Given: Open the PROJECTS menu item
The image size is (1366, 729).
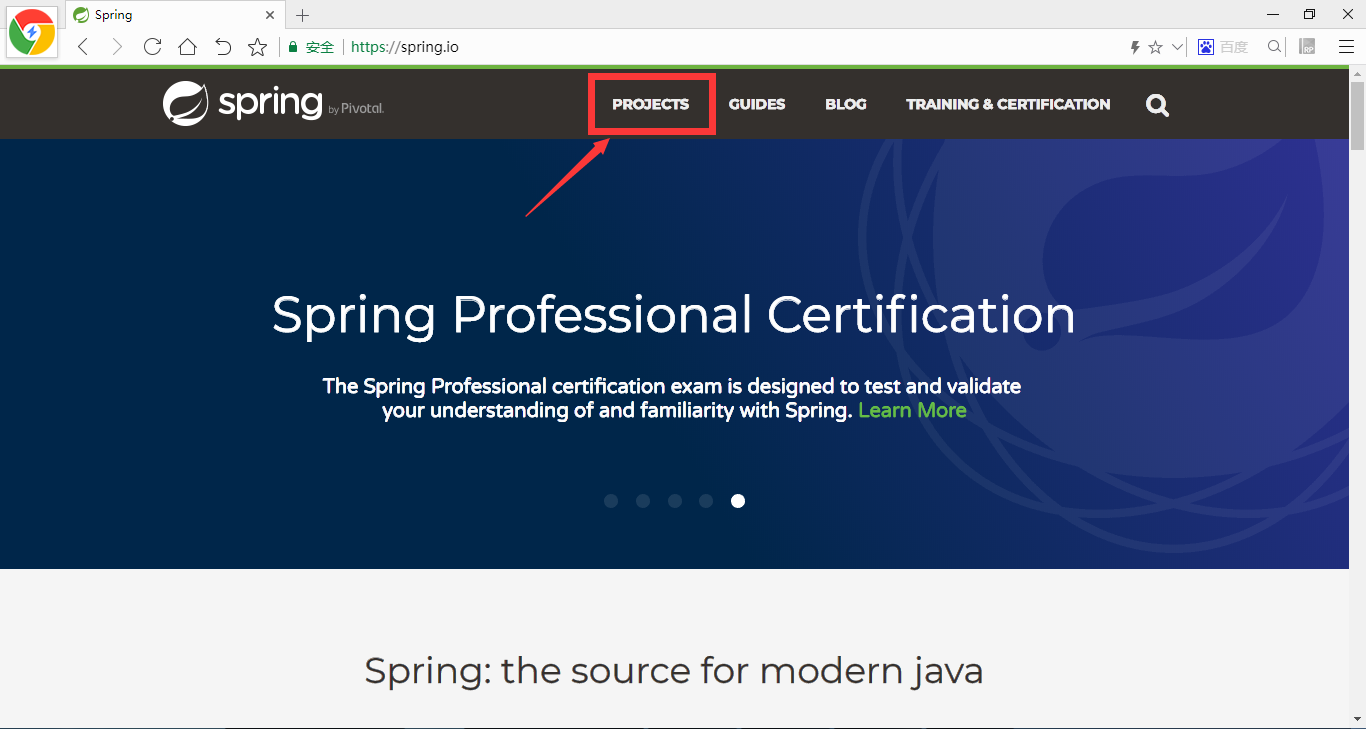Looking at the screenshot, I should pyautogui.click(x=651, y=104).
